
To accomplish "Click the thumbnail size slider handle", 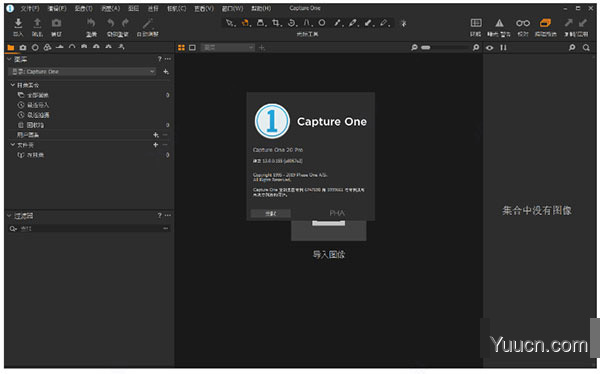I will [x=426, y=47].
